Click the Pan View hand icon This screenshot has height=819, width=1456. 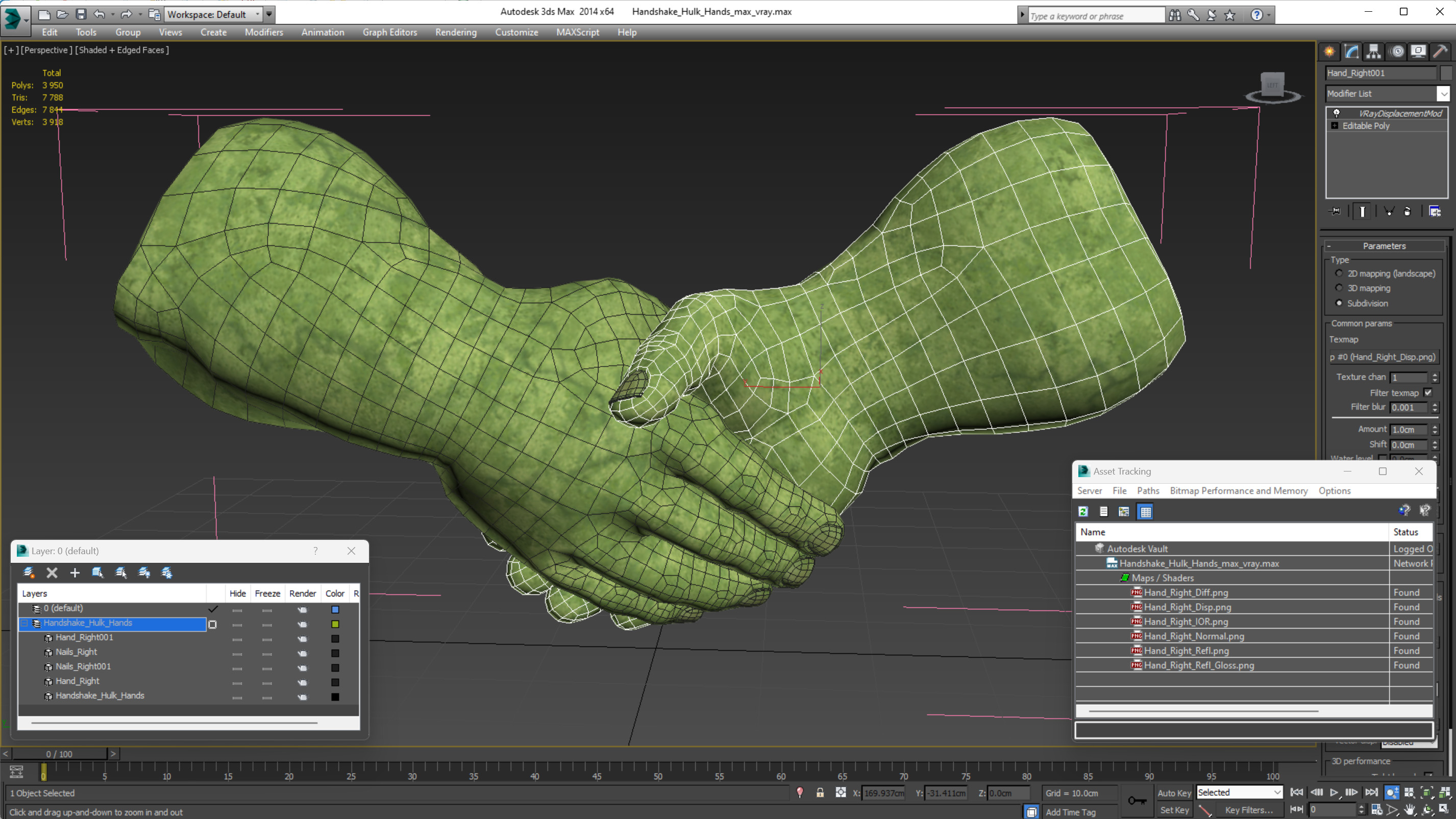pyautogui.click(x=1410, y=809)
